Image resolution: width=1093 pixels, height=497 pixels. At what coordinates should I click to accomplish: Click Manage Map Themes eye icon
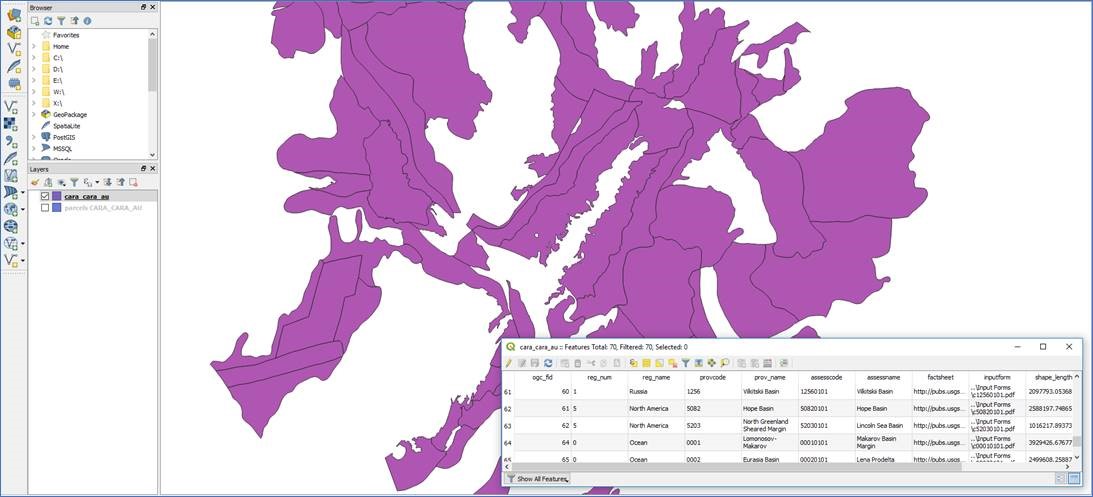(x=61, y=182)
